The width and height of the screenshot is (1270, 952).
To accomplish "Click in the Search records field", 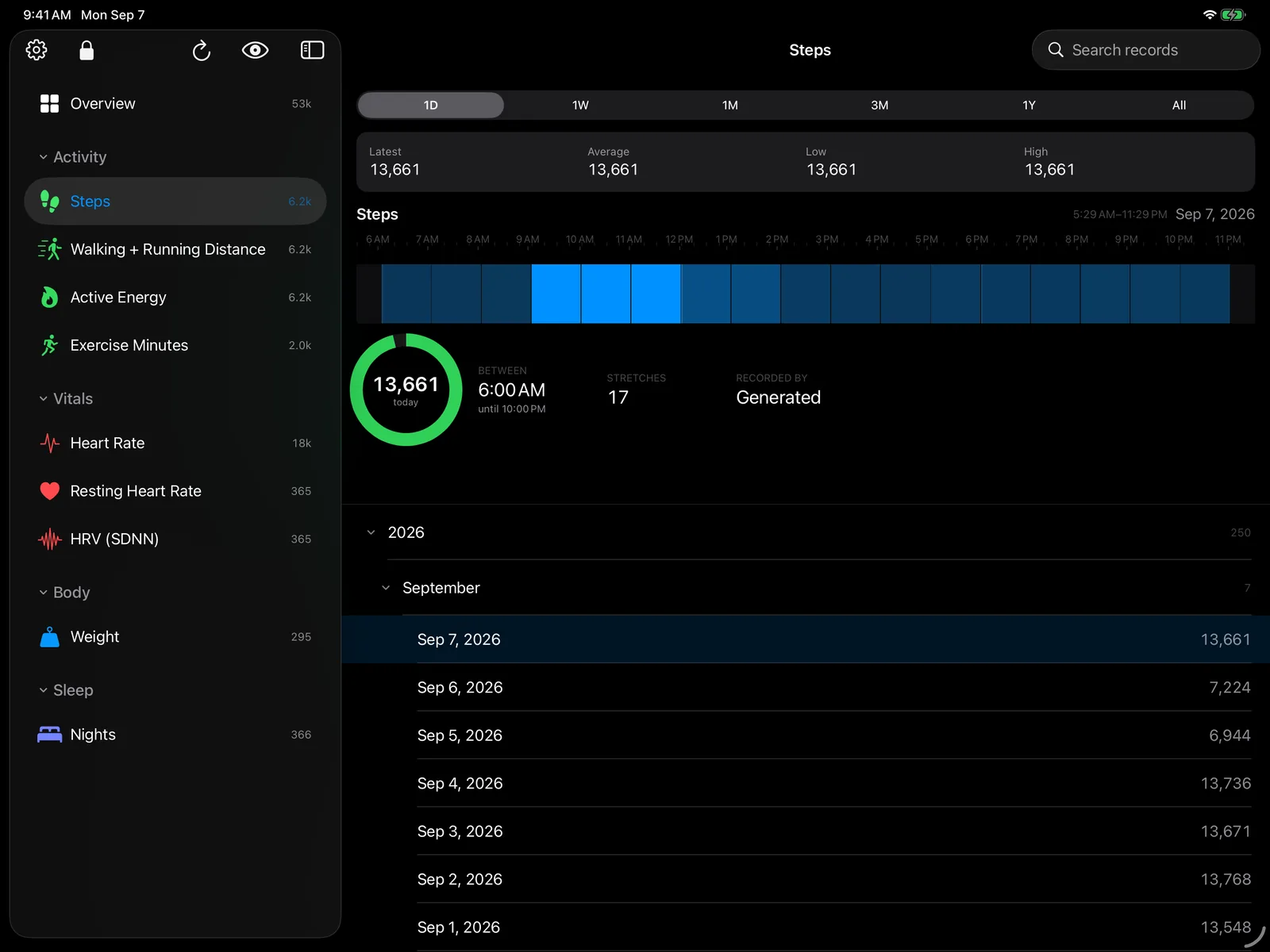I will click(1146, 50).
